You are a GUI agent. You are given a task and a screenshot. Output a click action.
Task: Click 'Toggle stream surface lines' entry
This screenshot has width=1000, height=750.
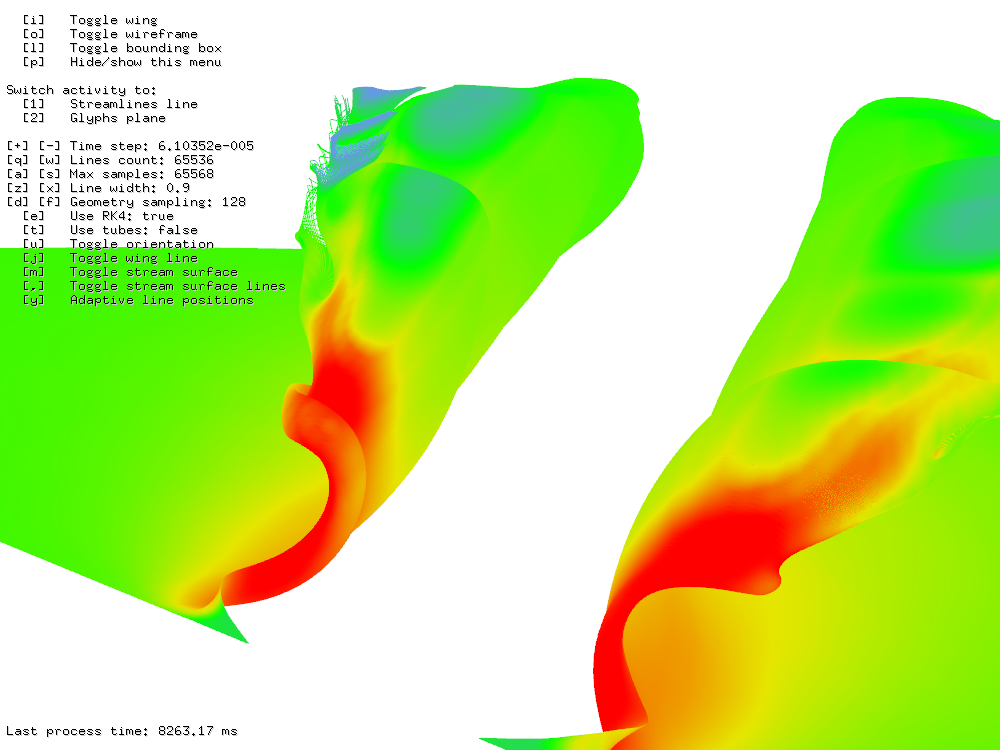(x=177, y=286)
